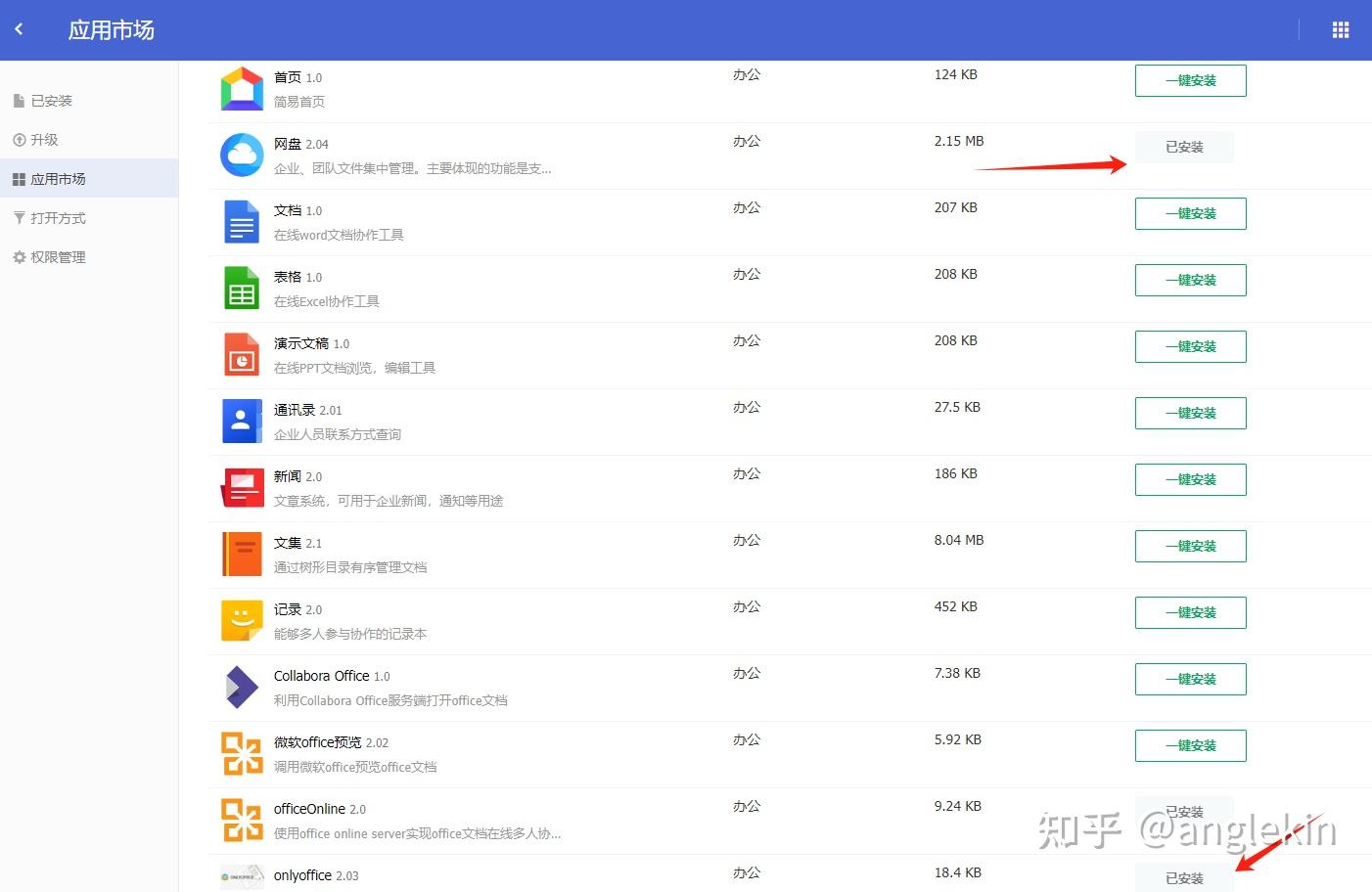Click the 网盘 cloud app icon

[242, 155]
